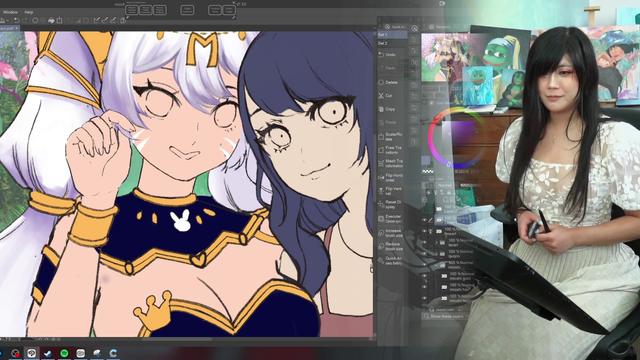Choose Scale/Rotate in Quick Access
This screenshot has height=360, width=640.
click(391, 136)
